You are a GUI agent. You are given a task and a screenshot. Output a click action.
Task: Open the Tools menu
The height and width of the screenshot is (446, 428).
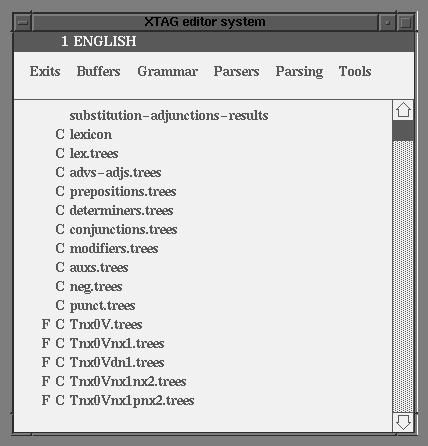[355, 71]
